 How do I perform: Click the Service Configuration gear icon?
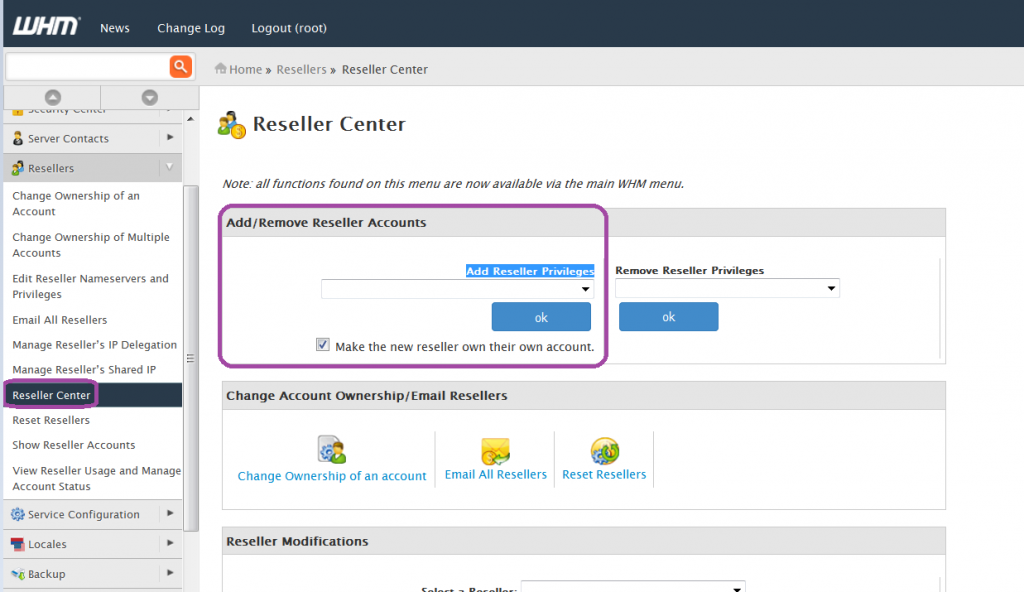(x=17, y=514)
